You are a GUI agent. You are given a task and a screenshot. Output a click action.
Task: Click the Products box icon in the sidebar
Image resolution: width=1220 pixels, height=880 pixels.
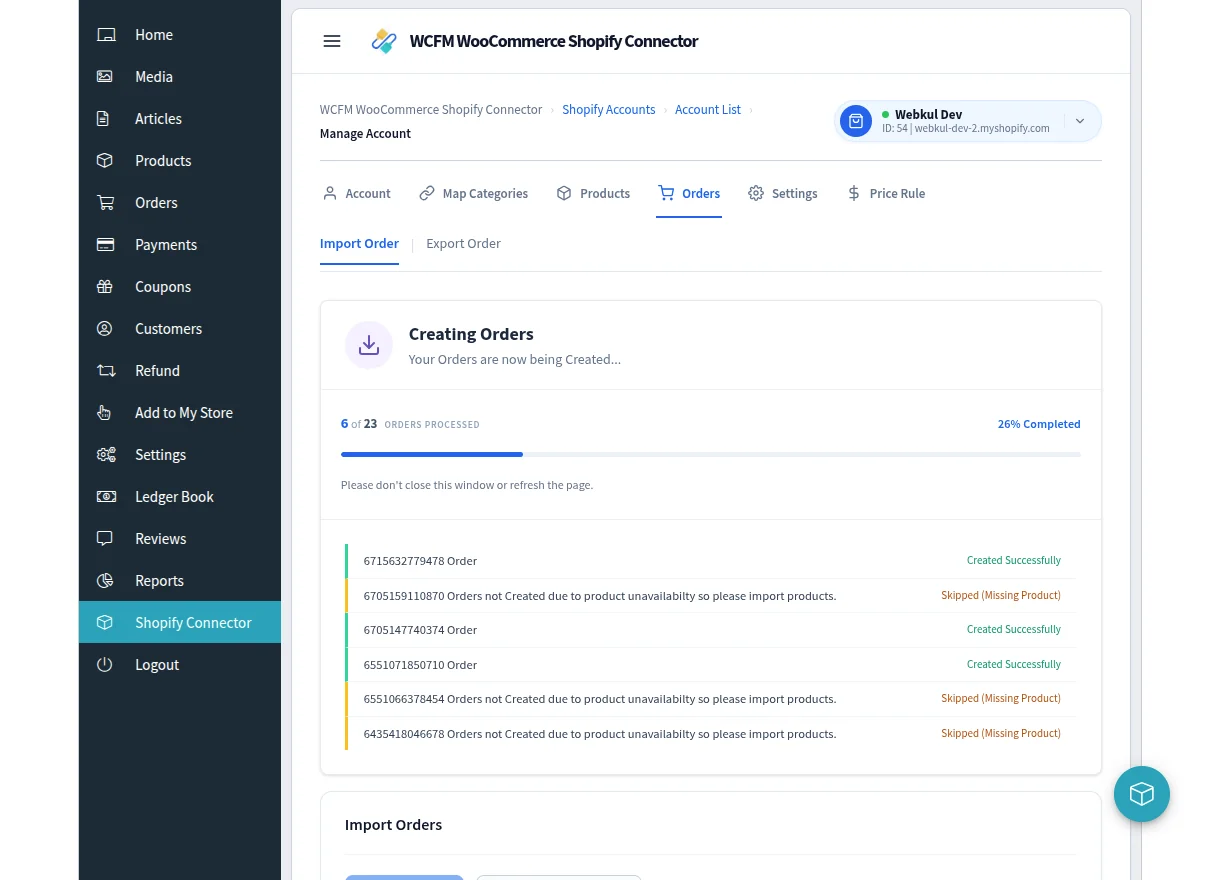105,161
